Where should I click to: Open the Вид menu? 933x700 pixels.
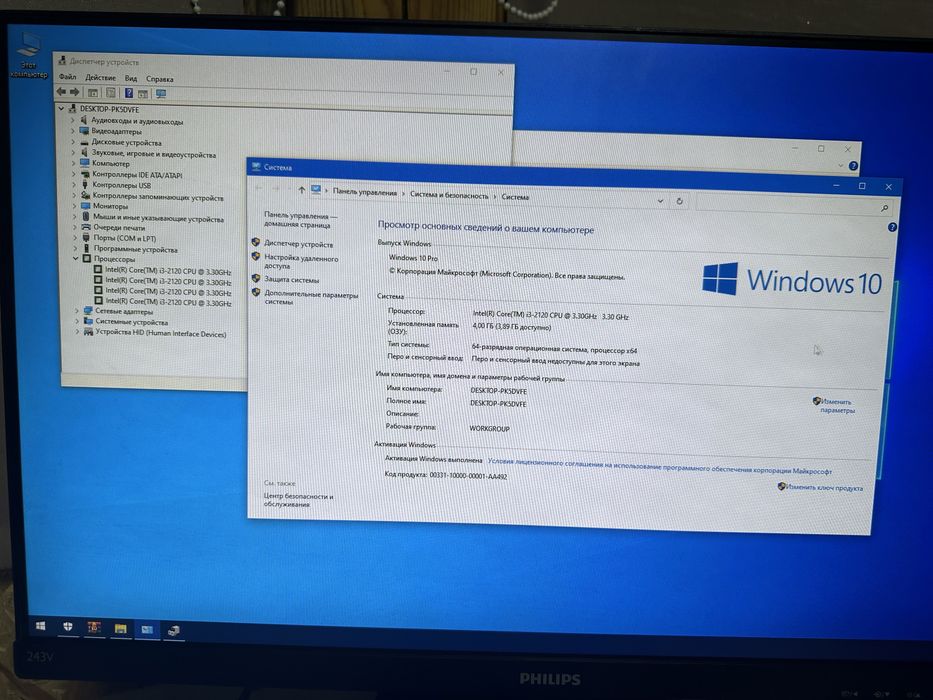pyautogui.click(x=131, y=78)
